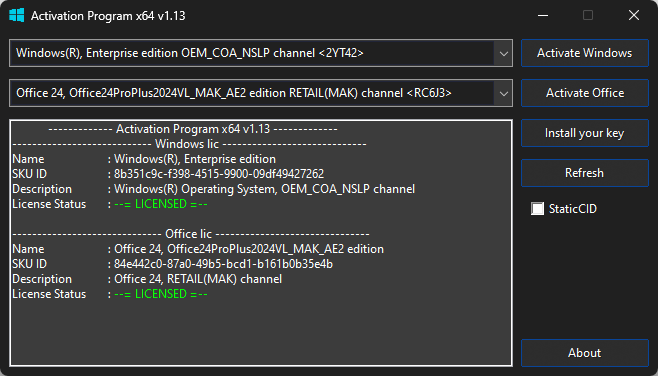658x376 pixels.
Task: Expand the Office edition dropdown arrow
Action: click(504, 93)
